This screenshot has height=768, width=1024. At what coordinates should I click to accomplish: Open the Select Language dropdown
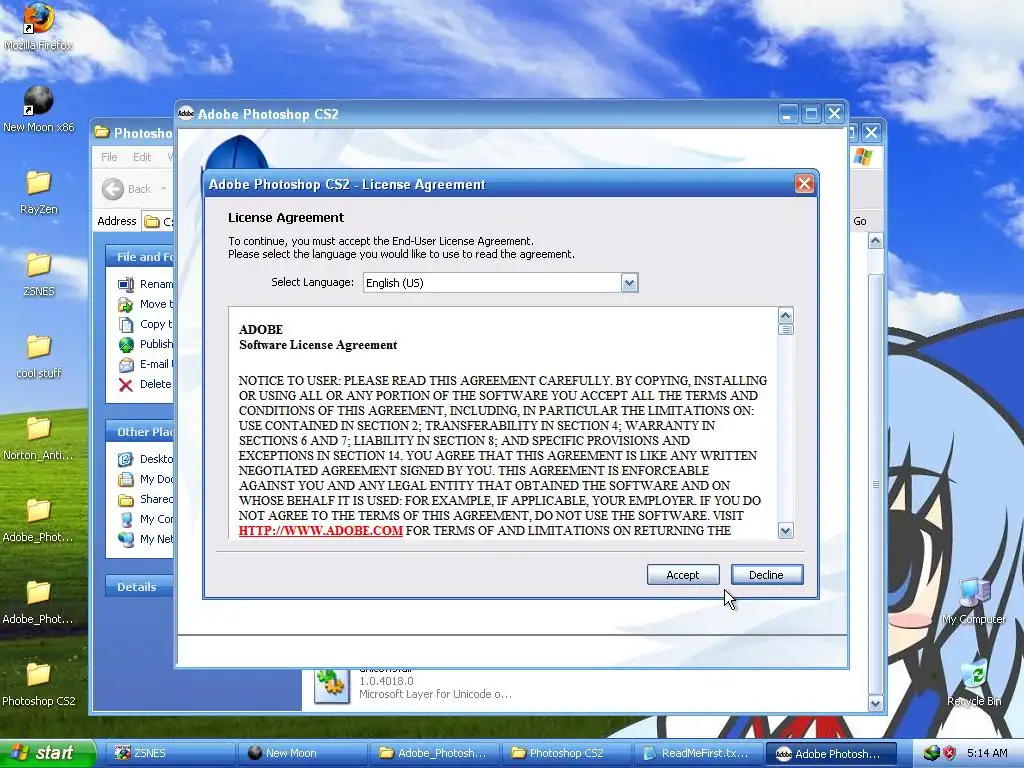(630, 283)
